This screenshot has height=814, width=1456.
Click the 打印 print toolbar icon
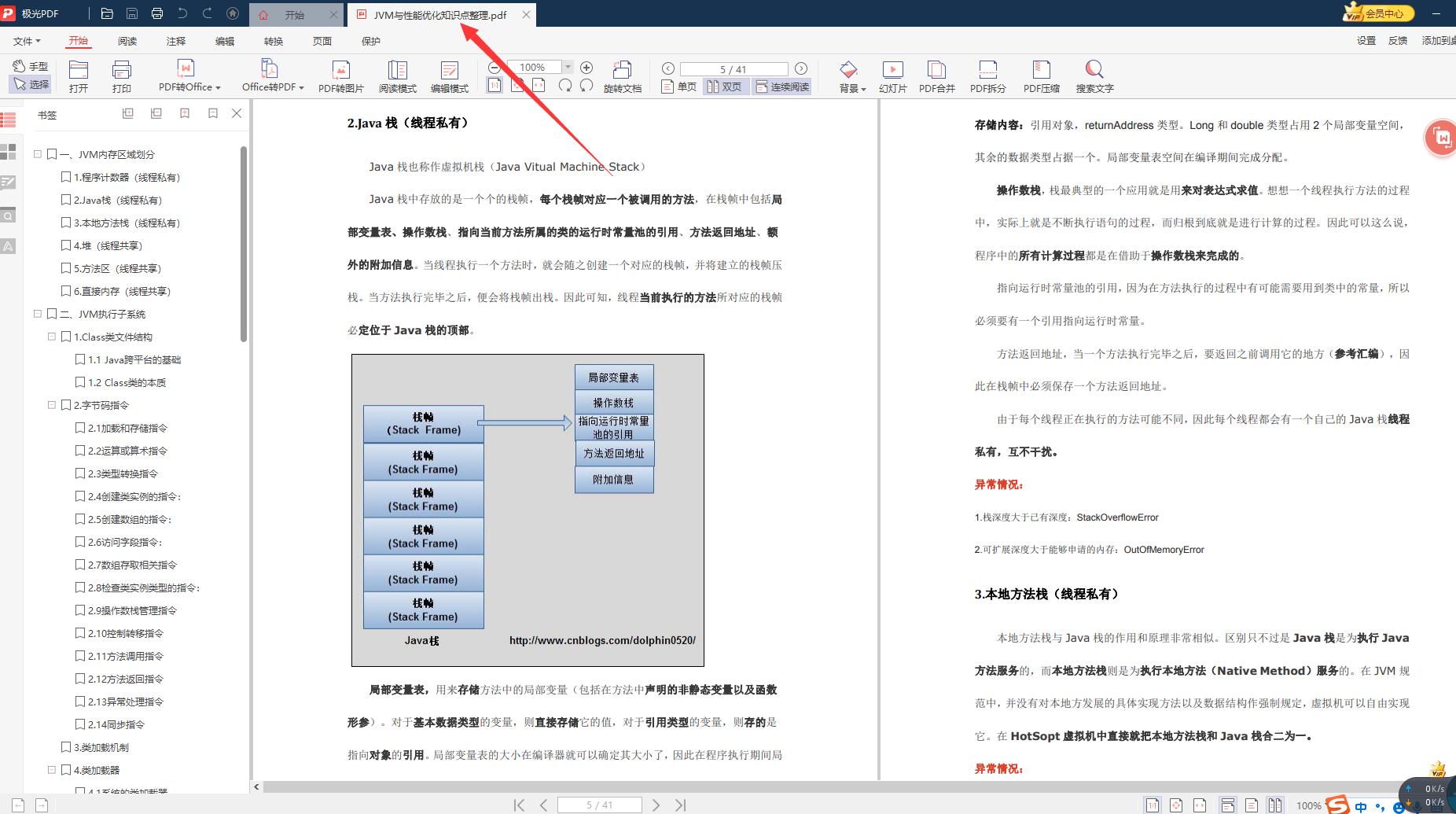tap(122, 76)
